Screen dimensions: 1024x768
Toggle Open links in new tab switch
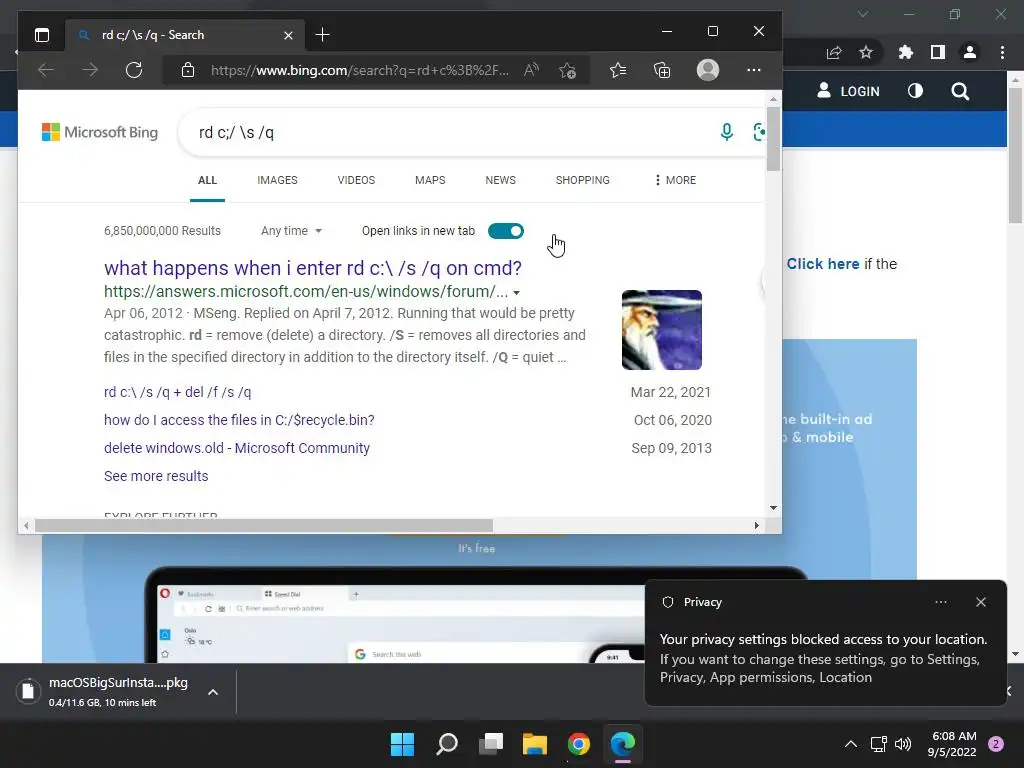(x=506, y=231)
